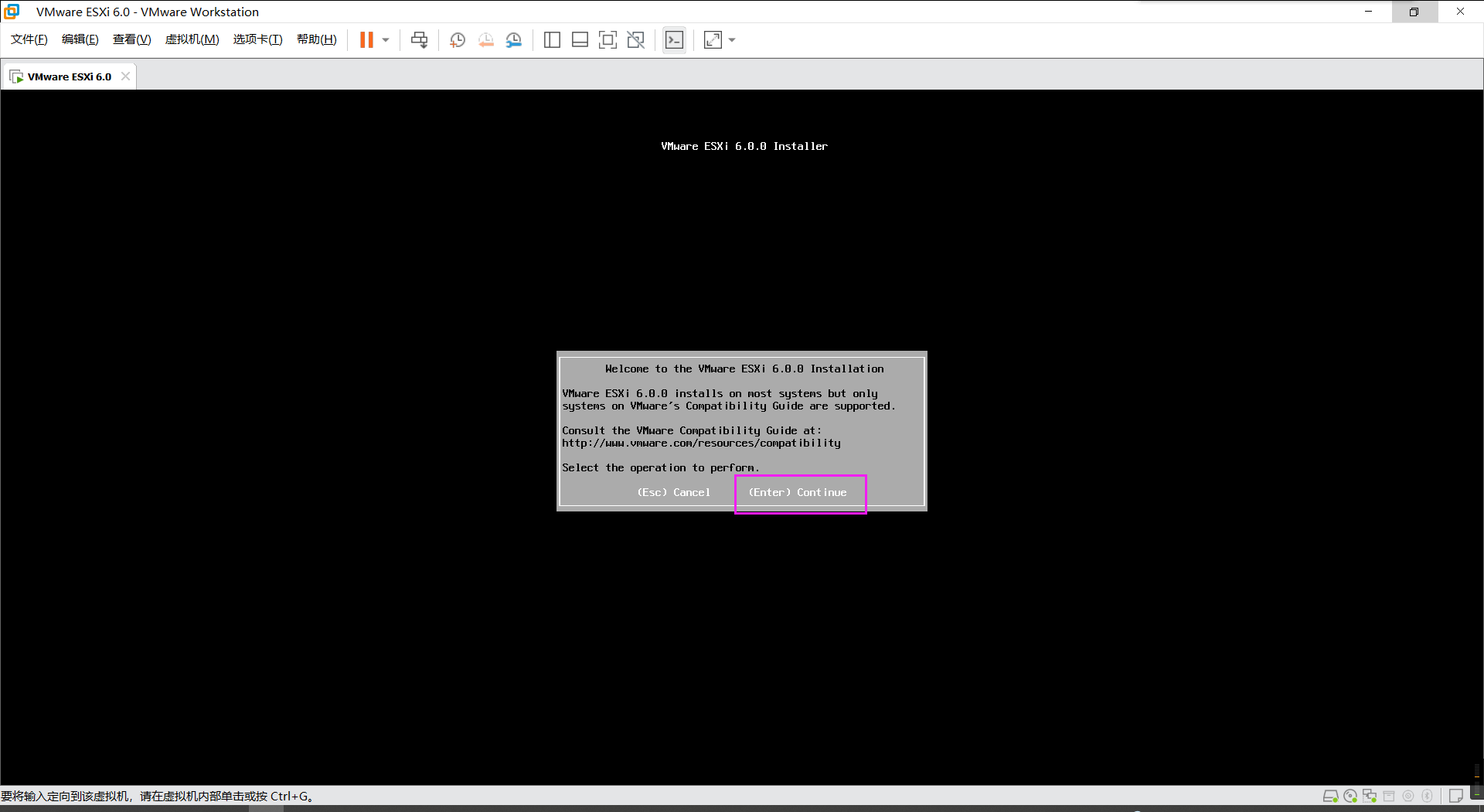
Task: Expand the stretch display options arrow
Action: [x=732, y=40]
